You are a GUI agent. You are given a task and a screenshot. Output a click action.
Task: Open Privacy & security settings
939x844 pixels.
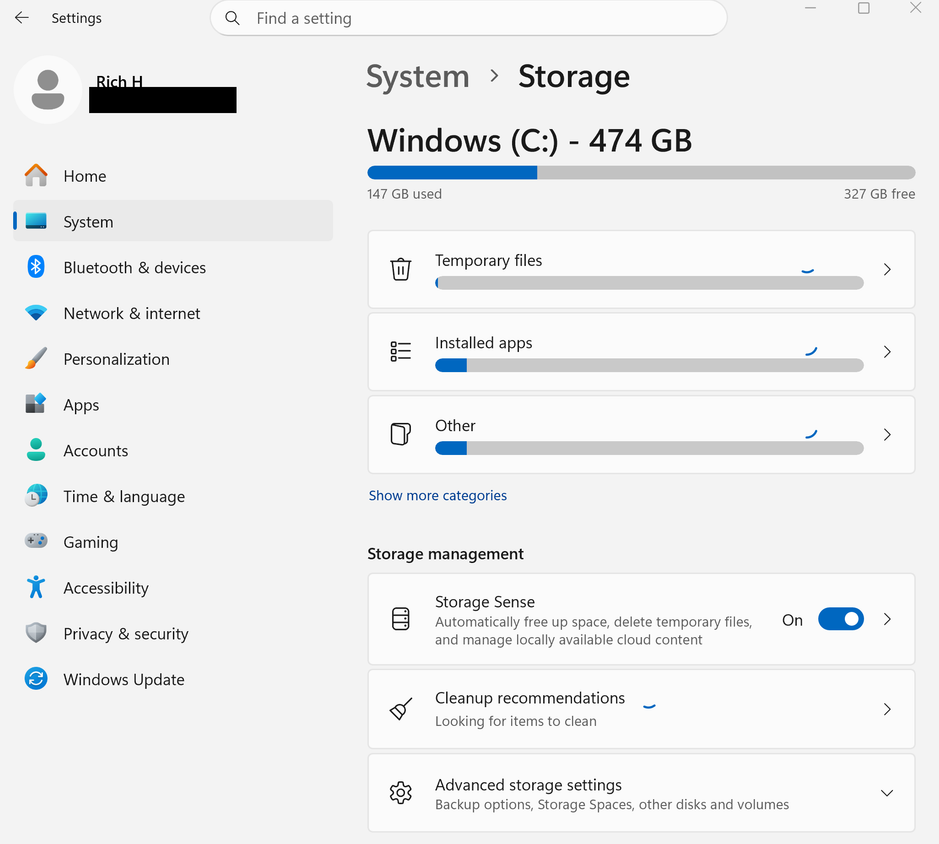click(x=173, y=633)
